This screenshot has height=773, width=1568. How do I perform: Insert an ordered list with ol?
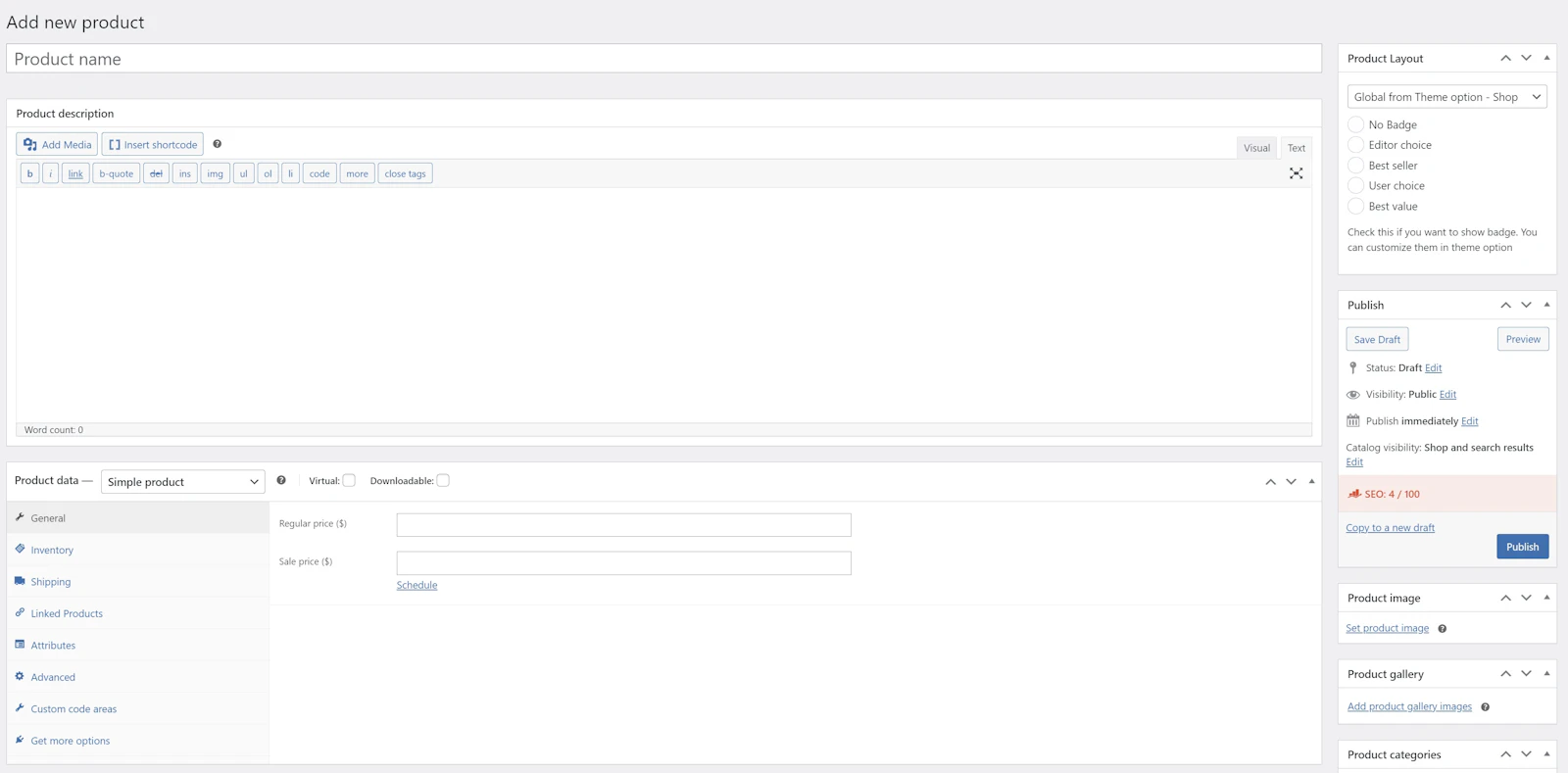(x=268, y=173)
